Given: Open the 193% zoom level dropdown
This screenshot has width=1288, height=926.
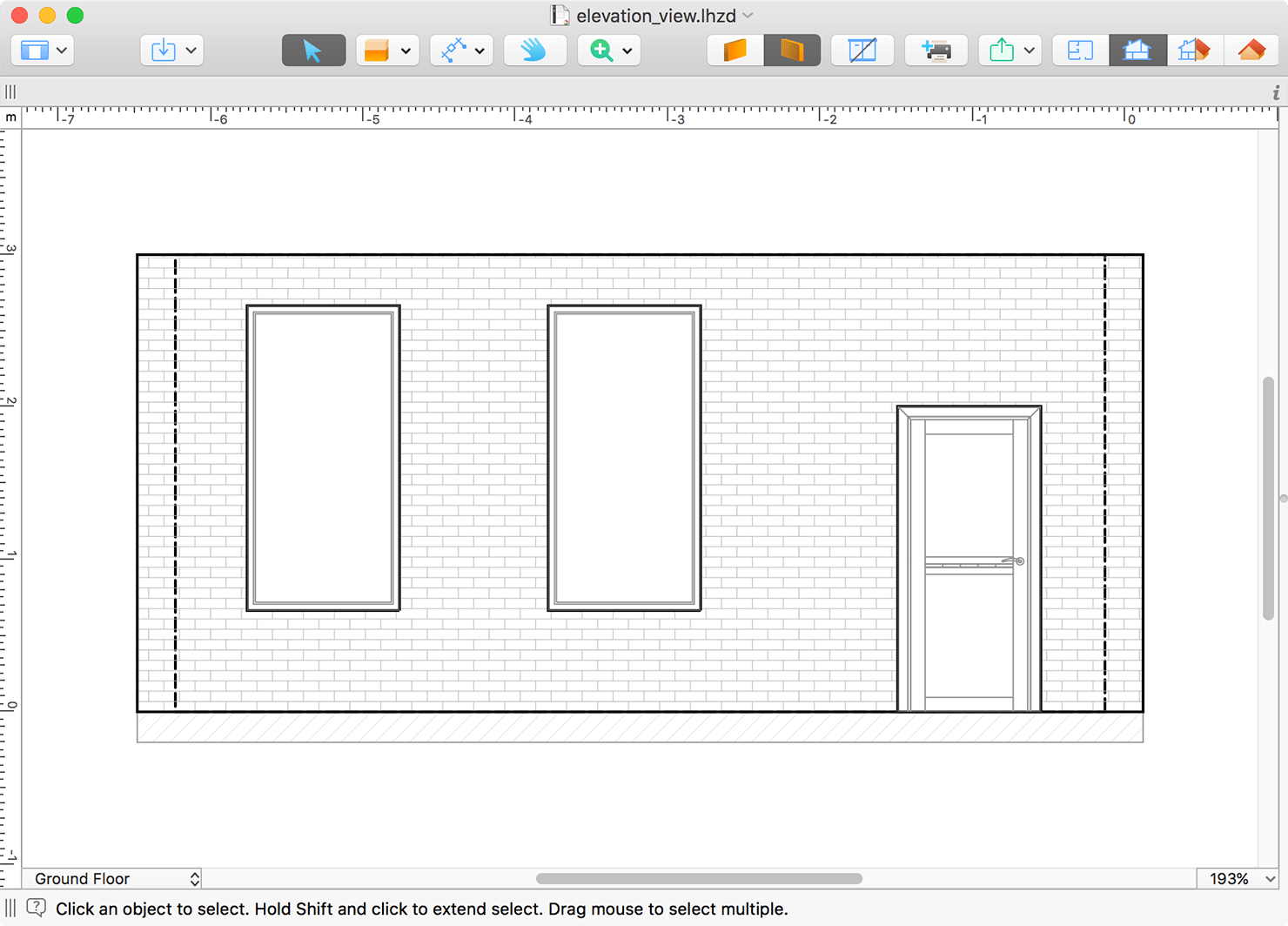Looking at the screenshot, I should tap(1241, 879).
